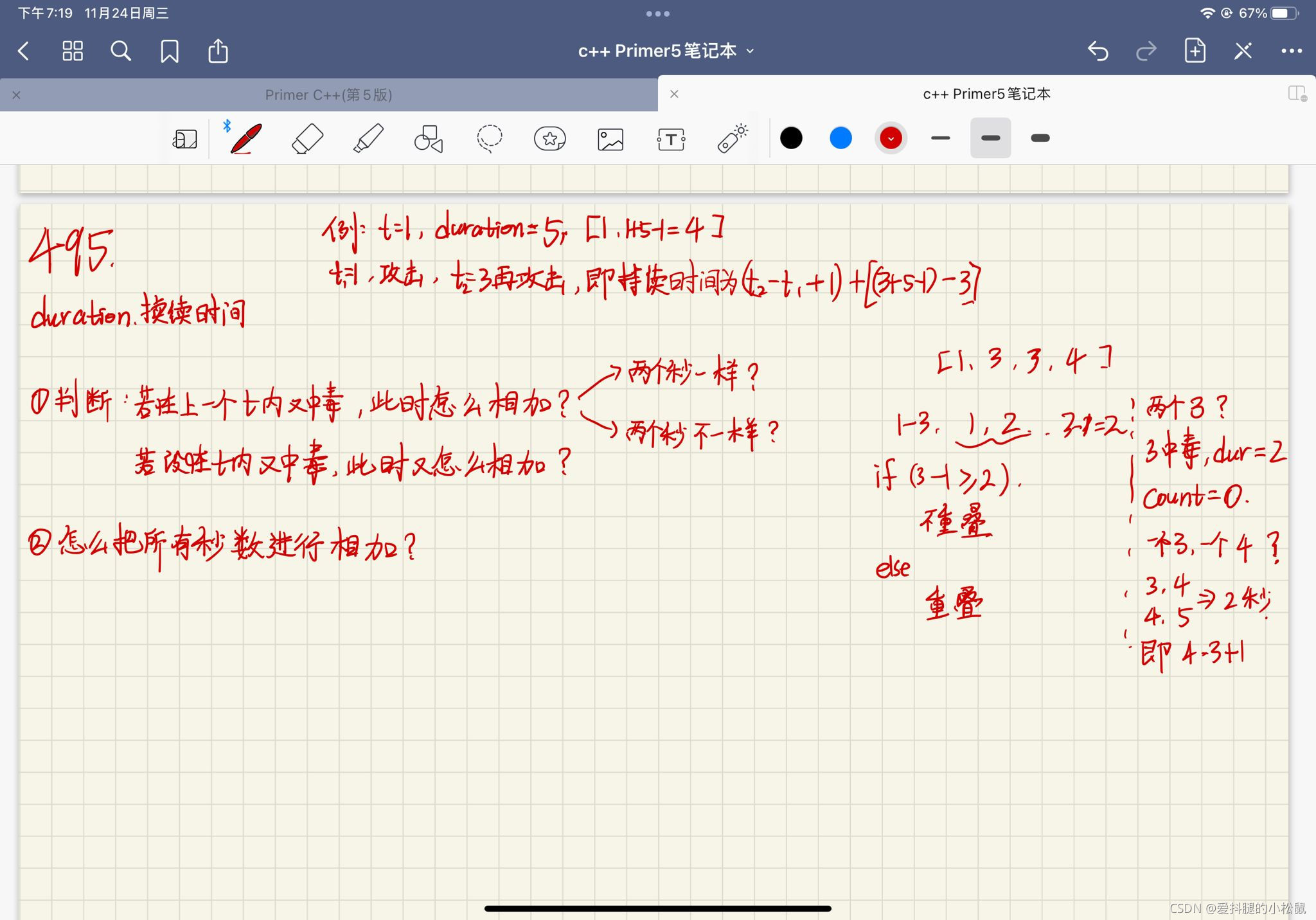Add a text box with the text tool
The image size is (1316, 920).
[x=670, y=138]
